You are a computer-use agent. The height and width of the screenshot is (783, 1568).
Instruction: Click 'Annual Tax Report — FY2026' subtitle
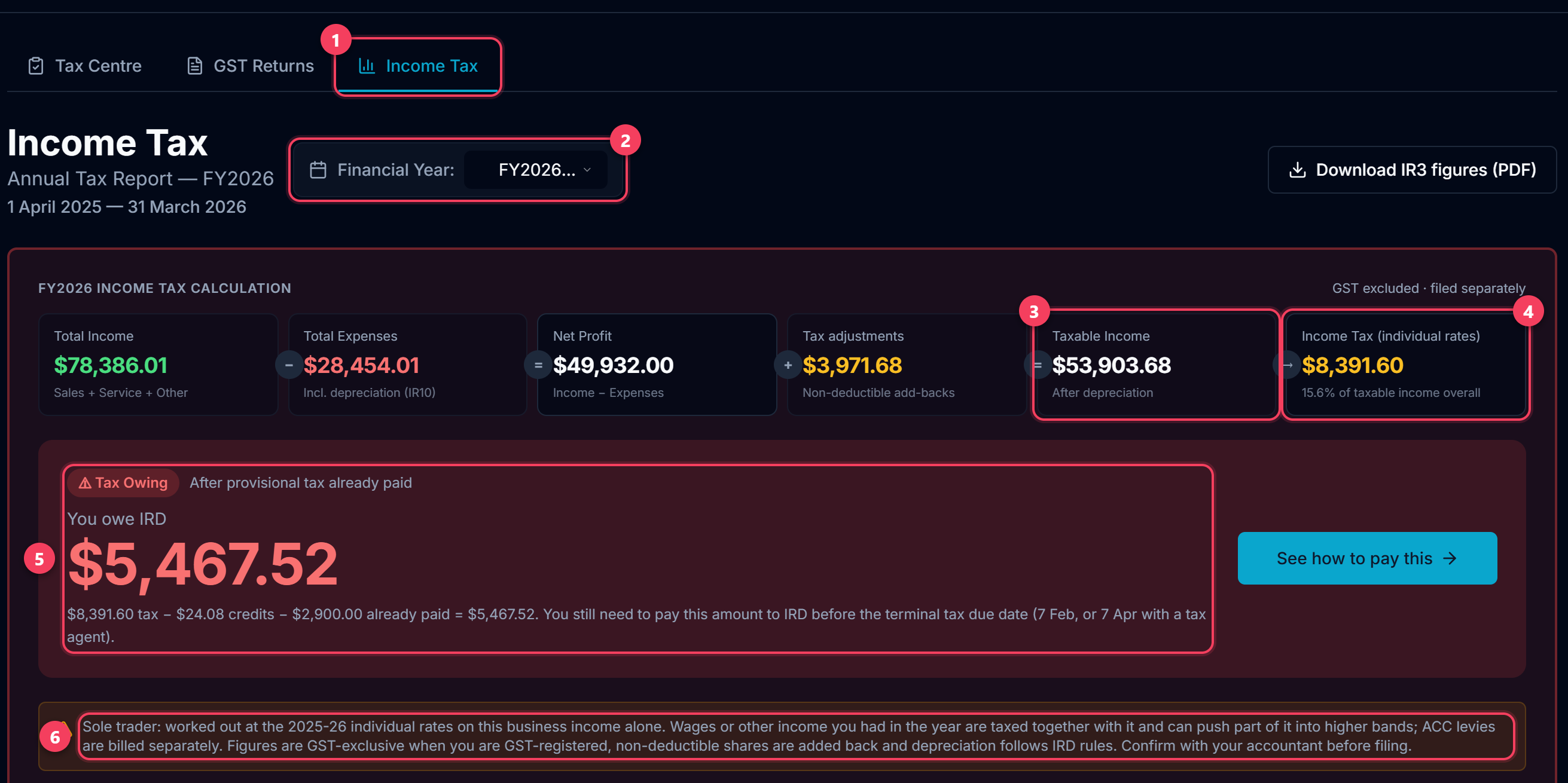tap(141, 178)
